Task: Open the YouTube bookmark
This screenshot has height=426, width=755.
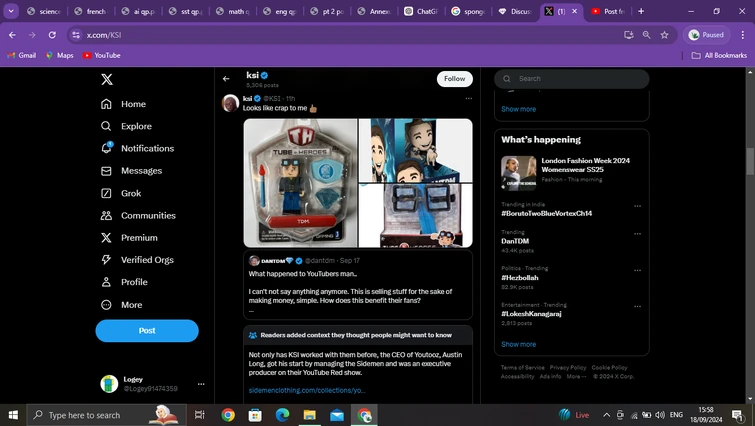Action: [x=101, y=55]
